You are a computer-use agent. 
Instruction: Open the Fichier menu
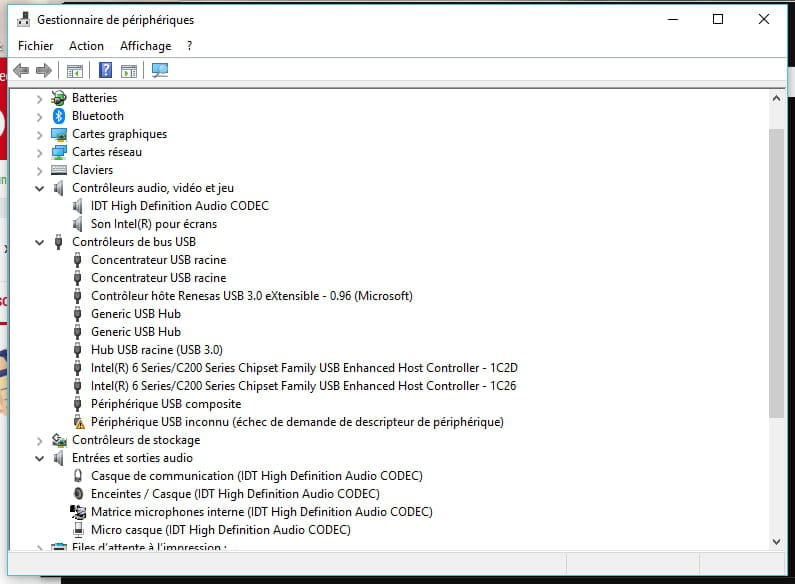[35, 46]
